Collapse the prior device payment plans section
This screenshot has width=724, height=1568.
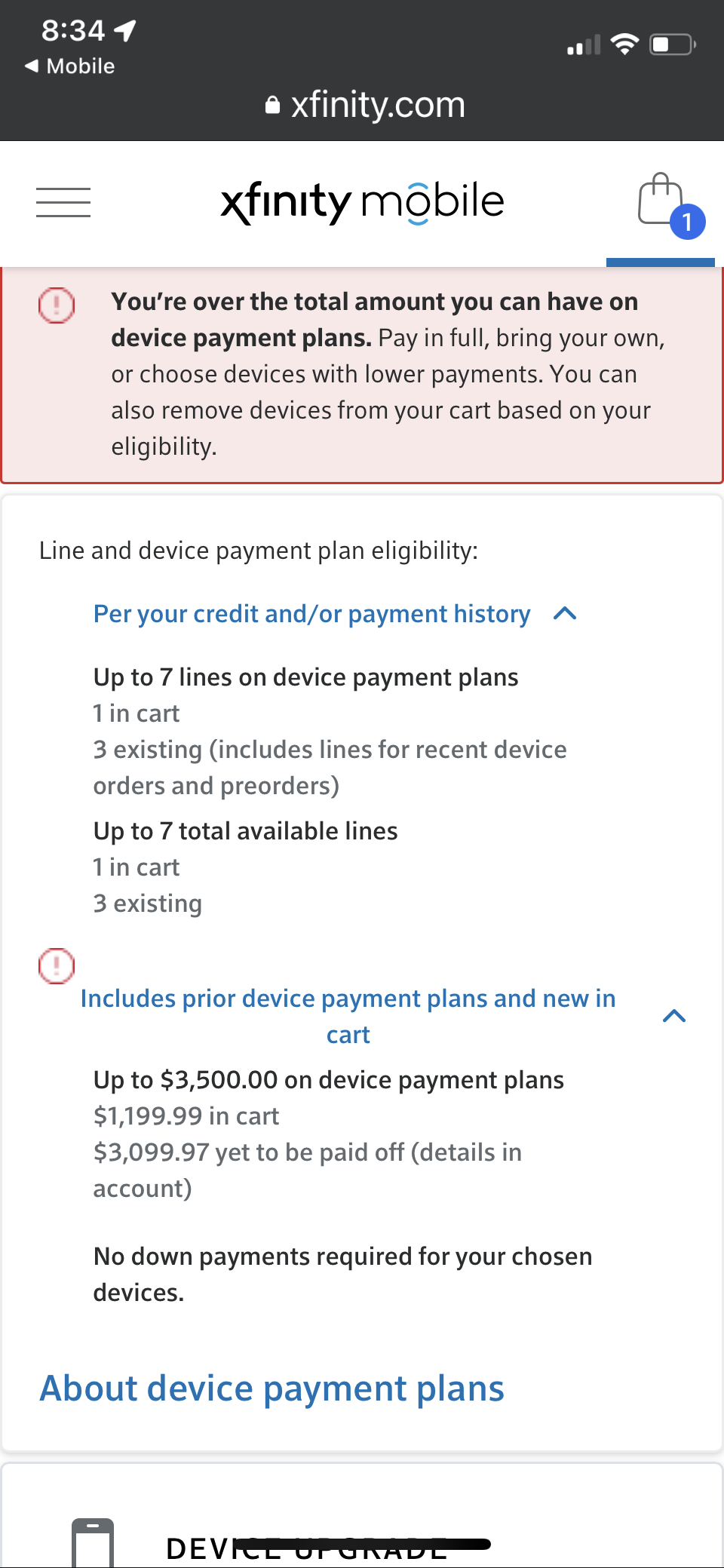coord(675,1016)
